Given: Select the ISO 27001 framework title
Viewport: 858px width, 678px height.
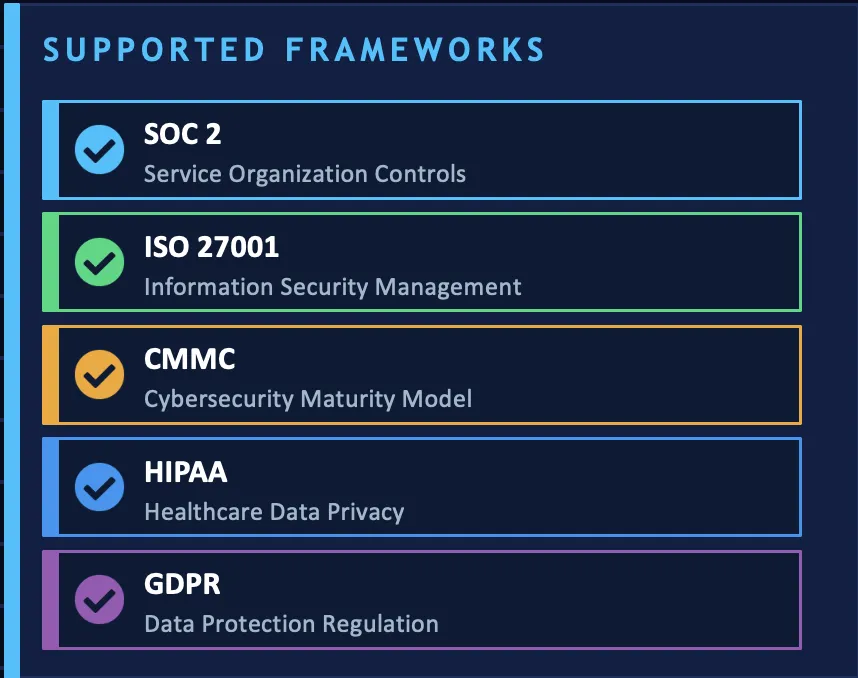Looking at the screenshot, I should pyautogui.click(x=211, y=246).
